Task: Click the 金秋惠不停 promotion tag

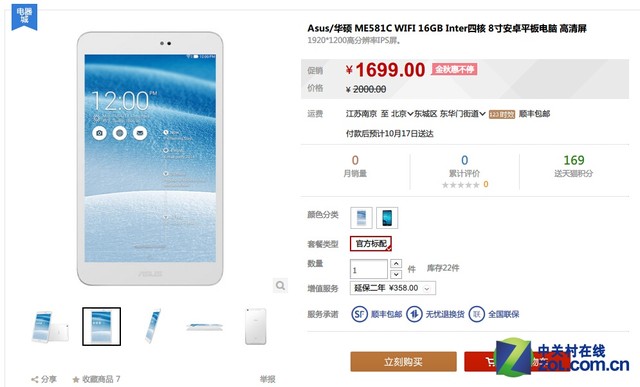Action: point(454,69)
